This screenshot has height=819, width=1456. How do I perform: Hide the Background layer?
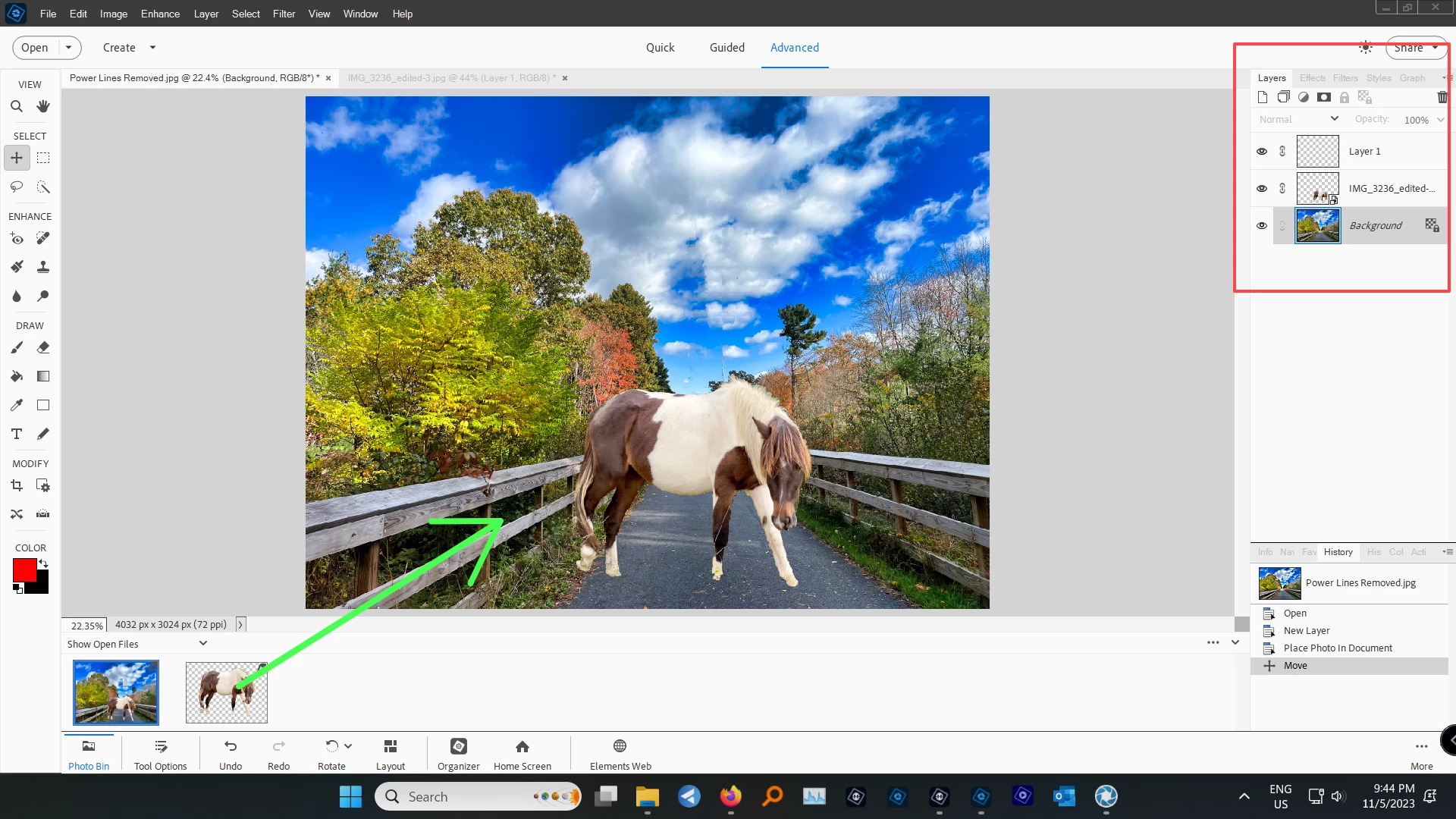tap(1262, 226)
